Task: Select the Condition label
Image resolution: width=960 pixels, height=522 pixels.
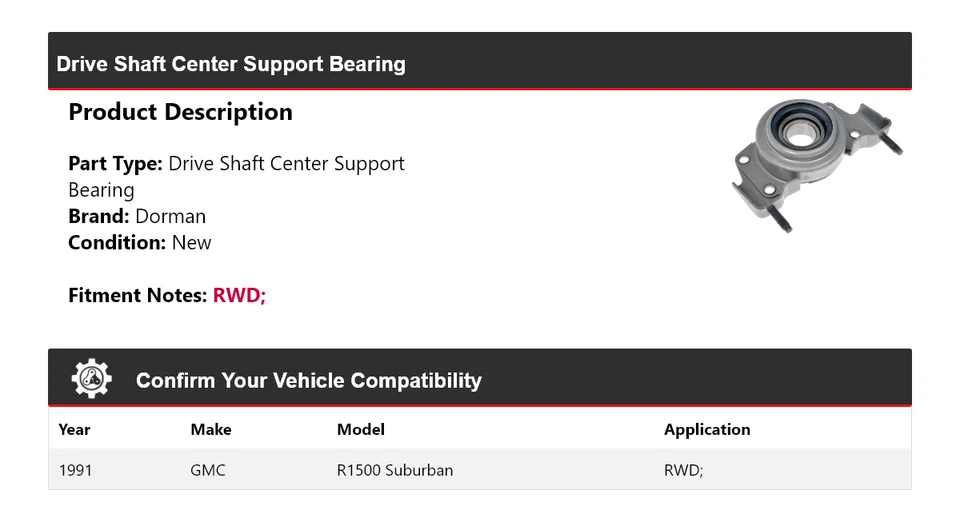Action: click(x=117, y=242)
